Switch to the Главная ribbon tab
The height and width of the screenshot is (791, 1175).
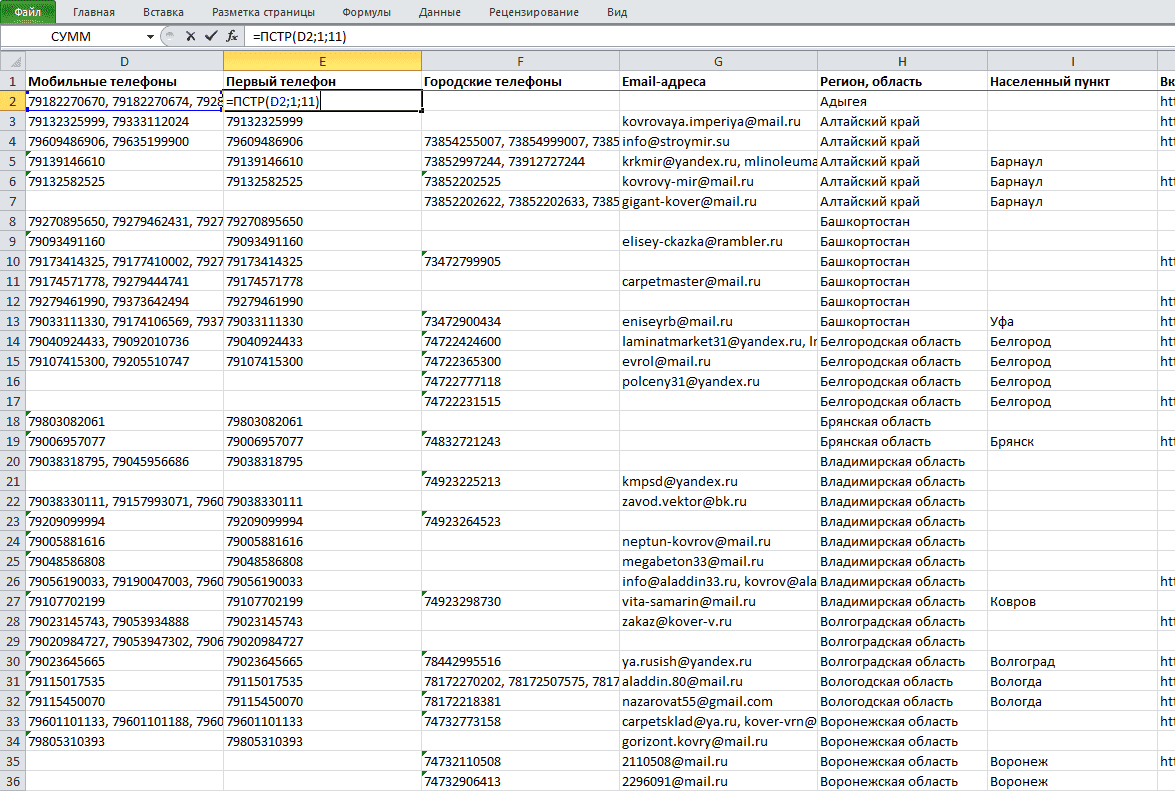pyautogui.click(x=94, y=12)
